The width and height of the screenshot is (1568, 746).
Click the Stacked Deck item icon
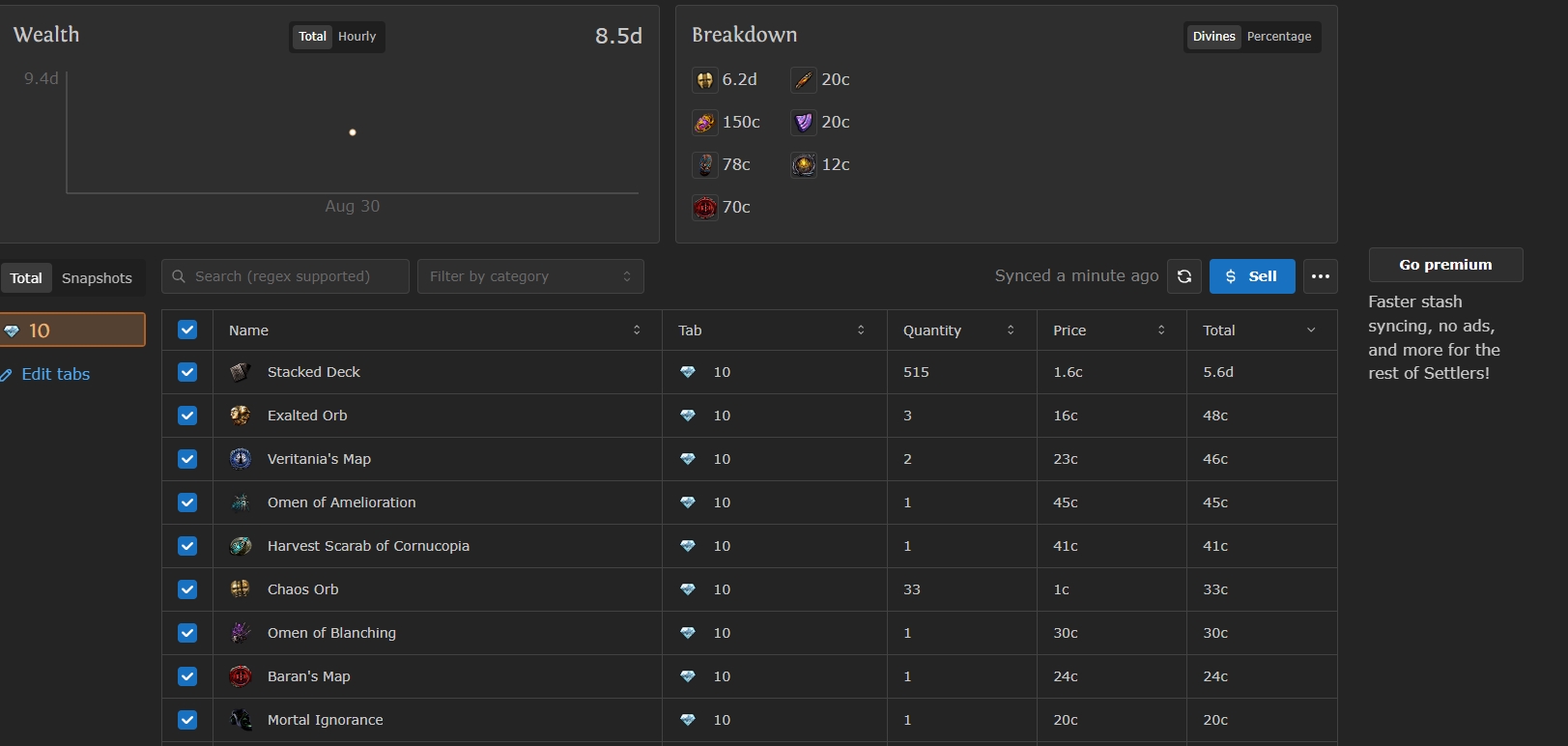(x=241, y=372)
